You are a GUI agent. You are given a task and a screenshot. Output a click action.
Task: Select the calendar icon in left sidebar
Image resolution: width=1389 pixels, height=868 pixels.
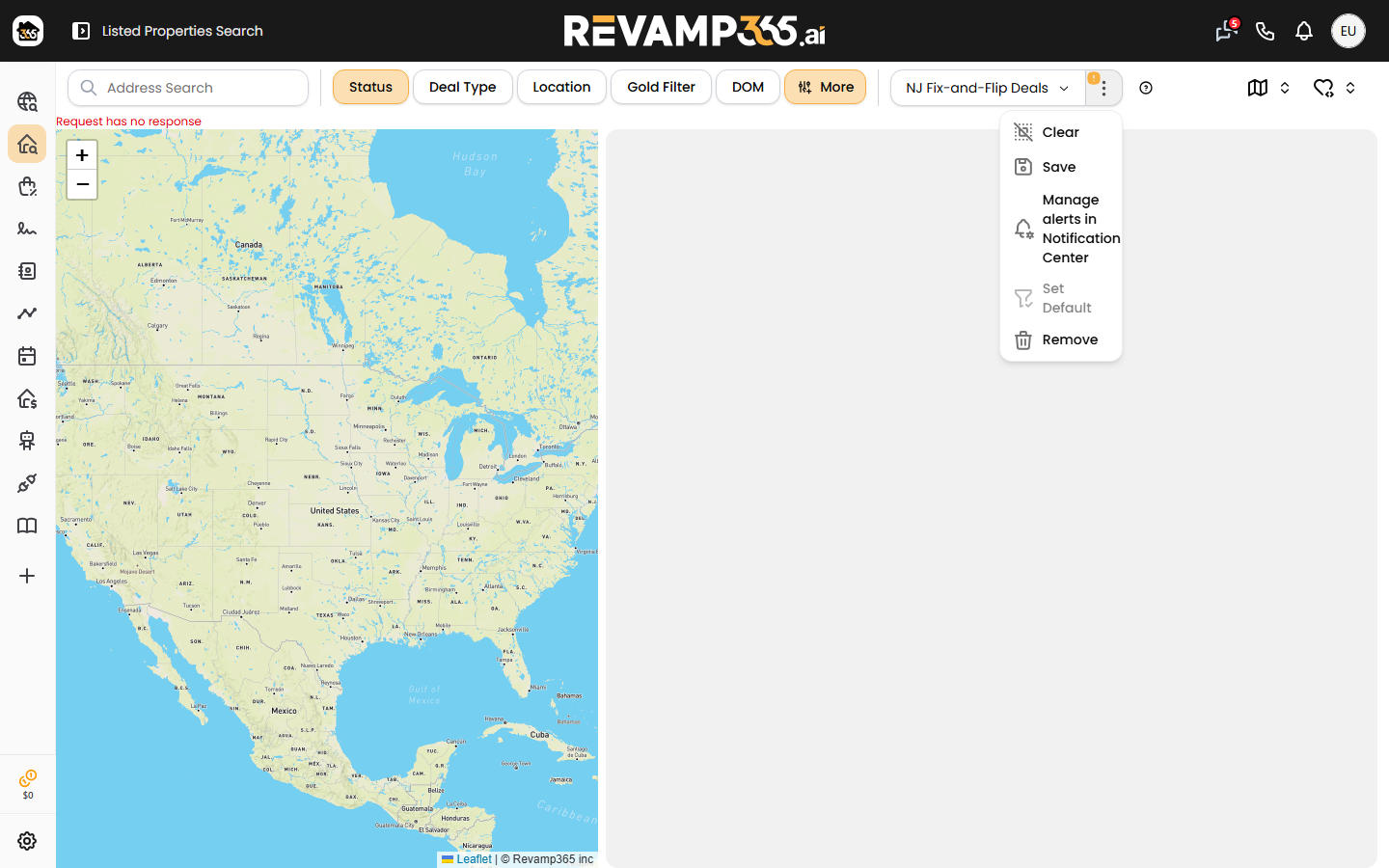[x=27, y=356]
